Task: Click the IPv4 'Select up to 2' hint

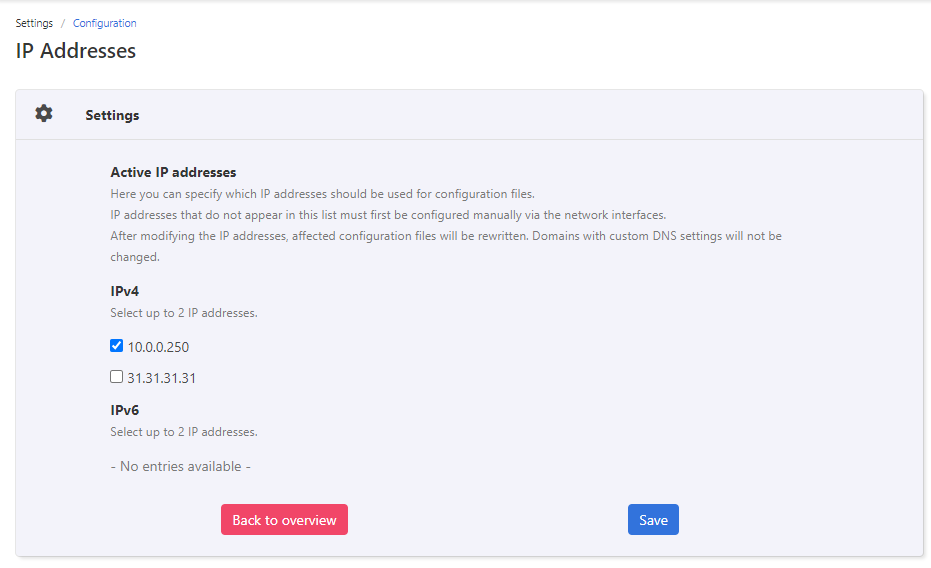Action: click(x=184, y=313)
